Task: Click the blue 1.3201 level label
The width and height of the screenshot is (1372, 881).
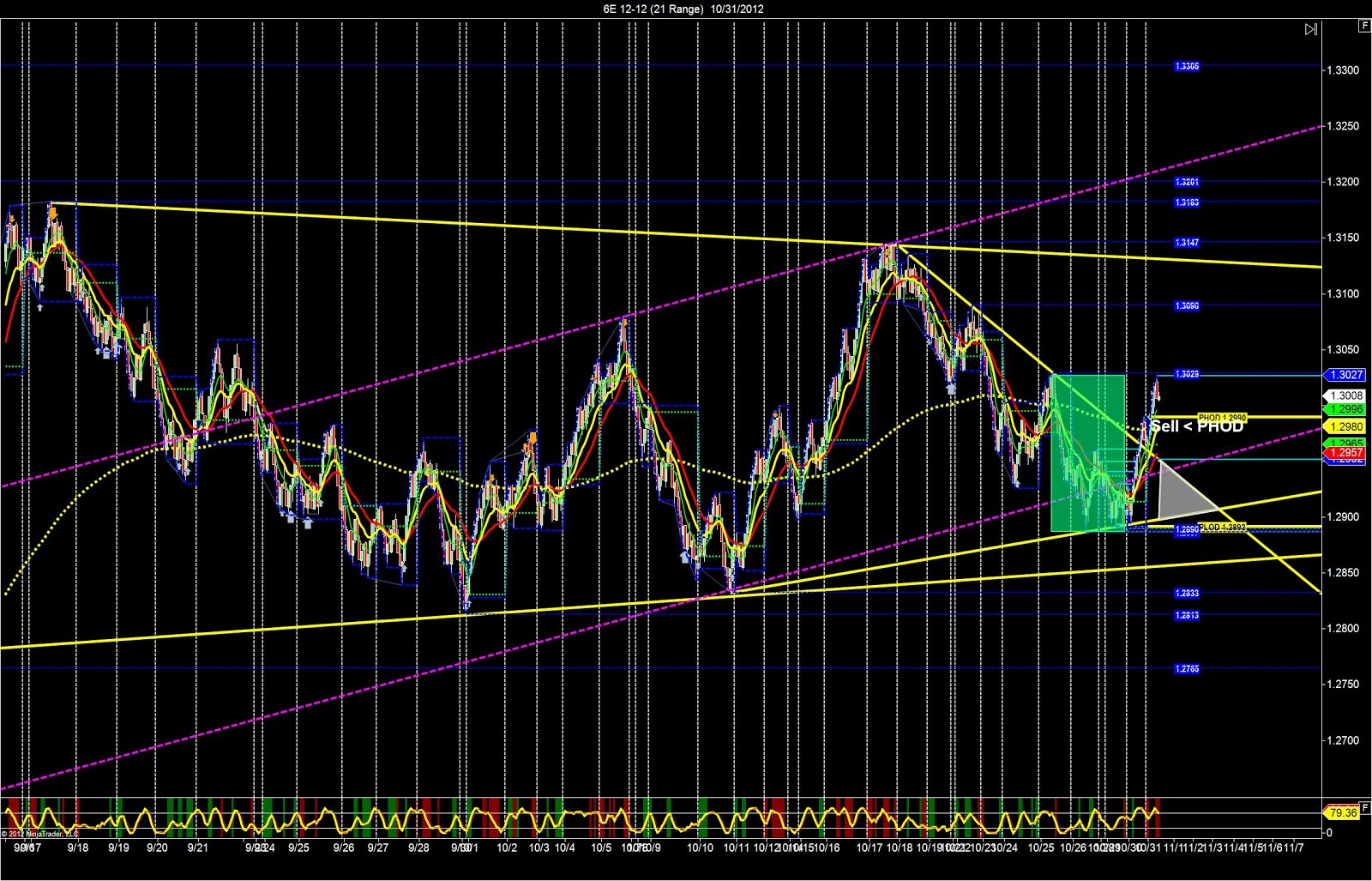Action: pos(1187,182)
